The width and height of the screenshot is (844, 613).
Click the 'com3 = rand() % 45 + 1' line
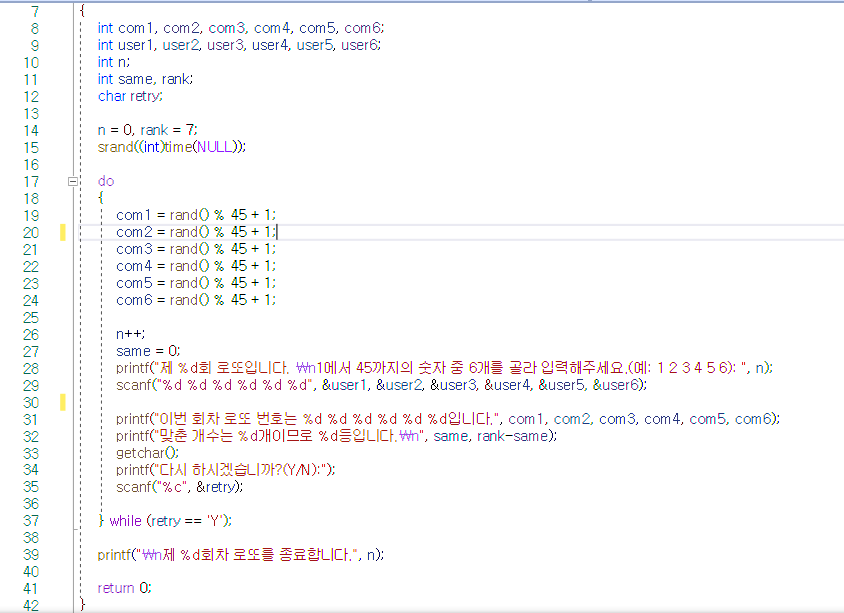coord(196,249)
